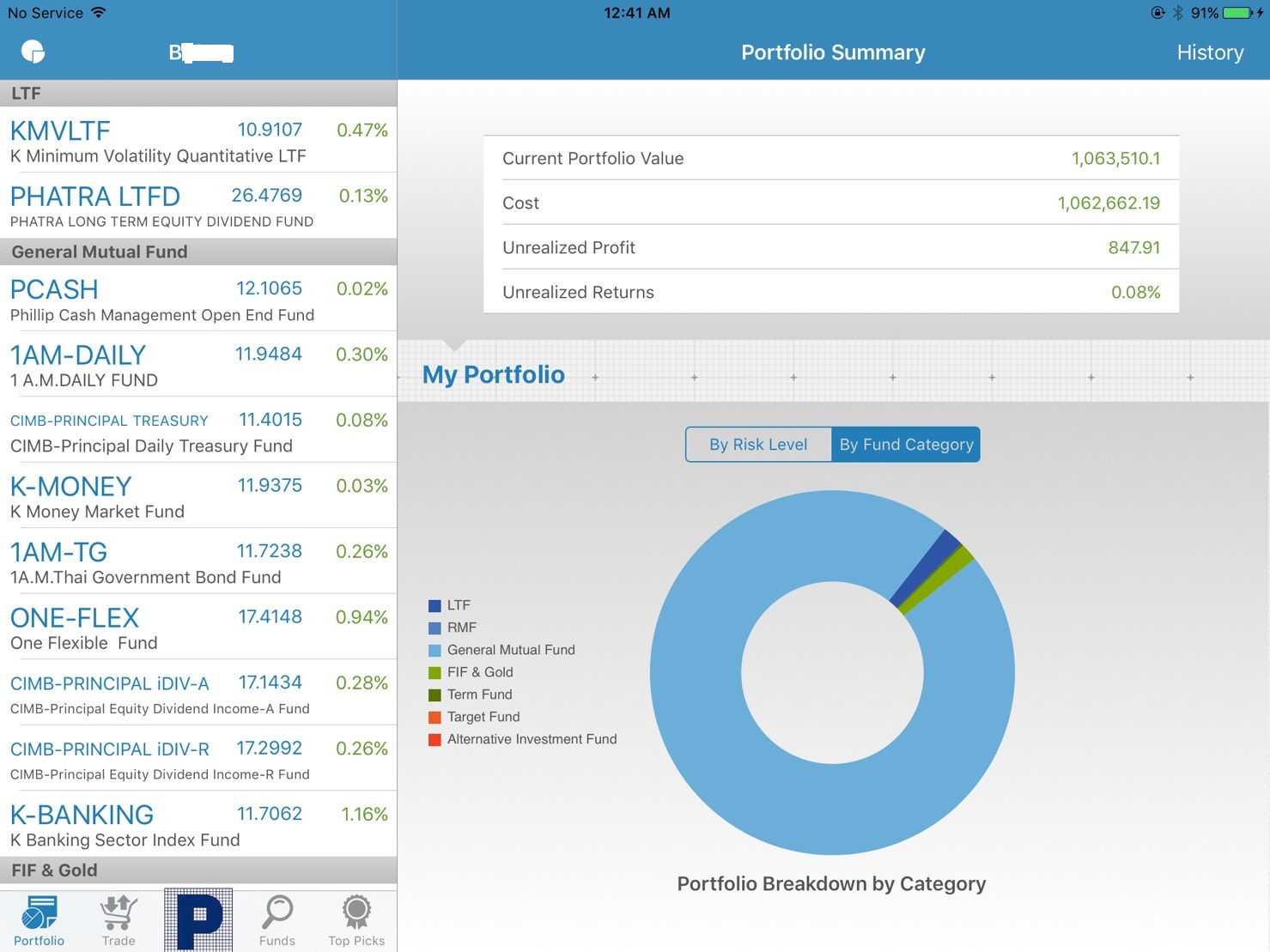This screenshot has width=1270, height=952.
Task: Open the Top Picks ribbon tab
Action: click(356, 921)
